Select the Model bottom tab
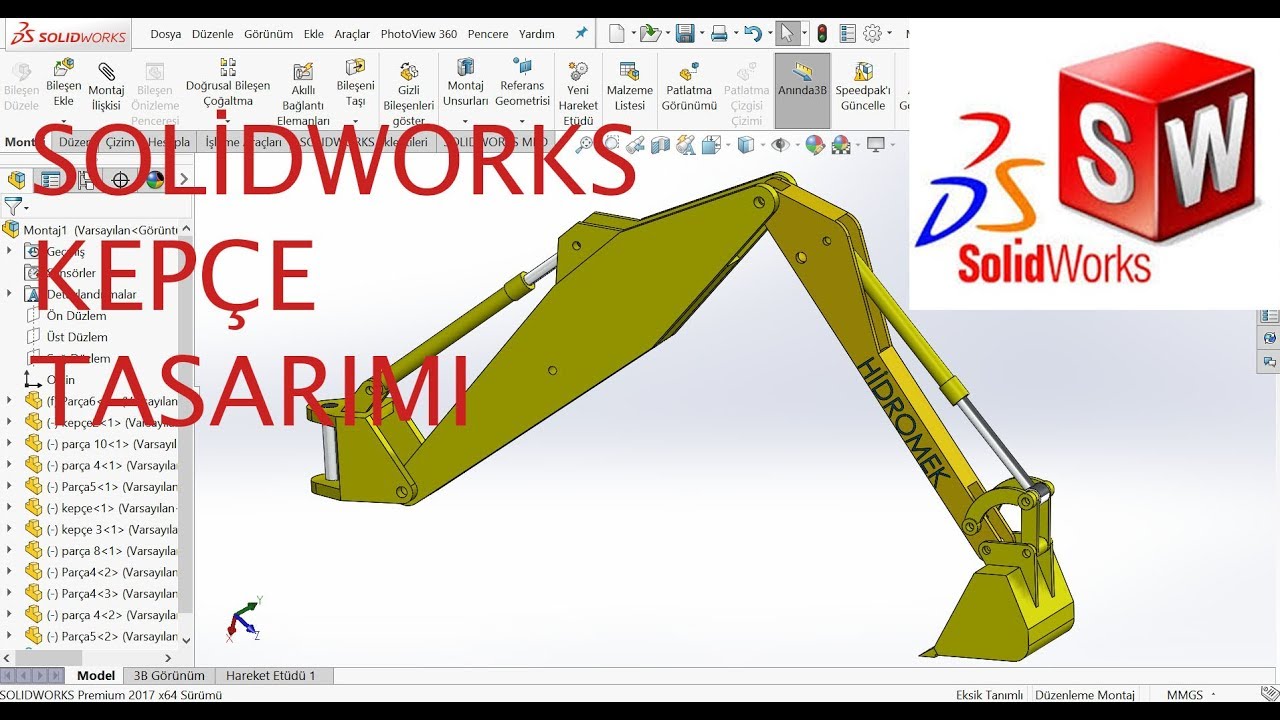Viewport: 1280px width, 720px height. click(x=96, y=676)
